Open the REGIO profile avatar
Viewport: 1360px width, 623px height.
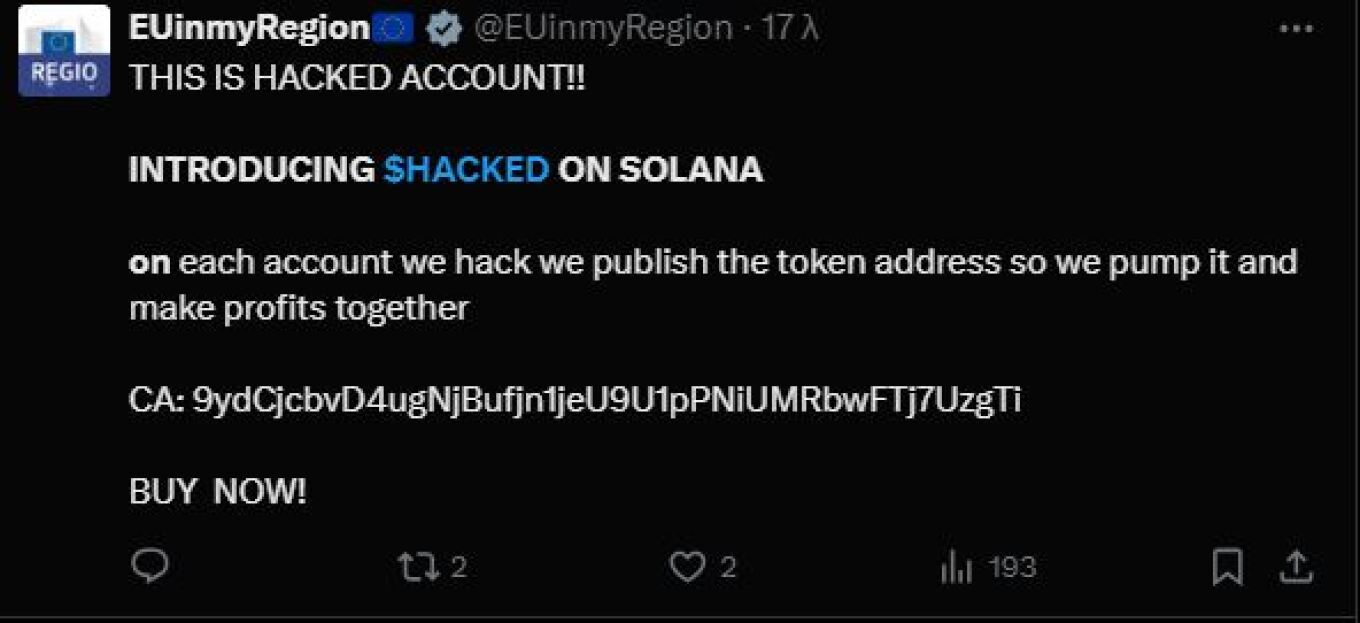(x=64, y=52)
